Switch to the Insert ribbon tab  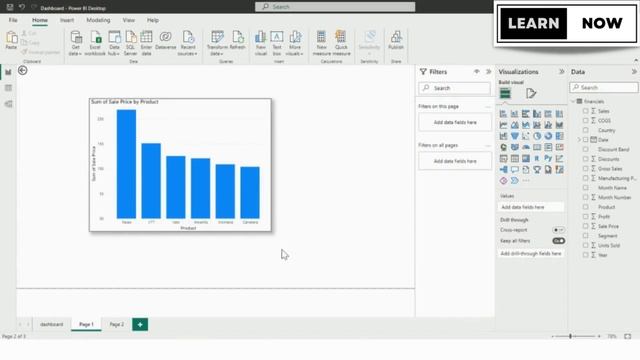click(x=67, y=20)
